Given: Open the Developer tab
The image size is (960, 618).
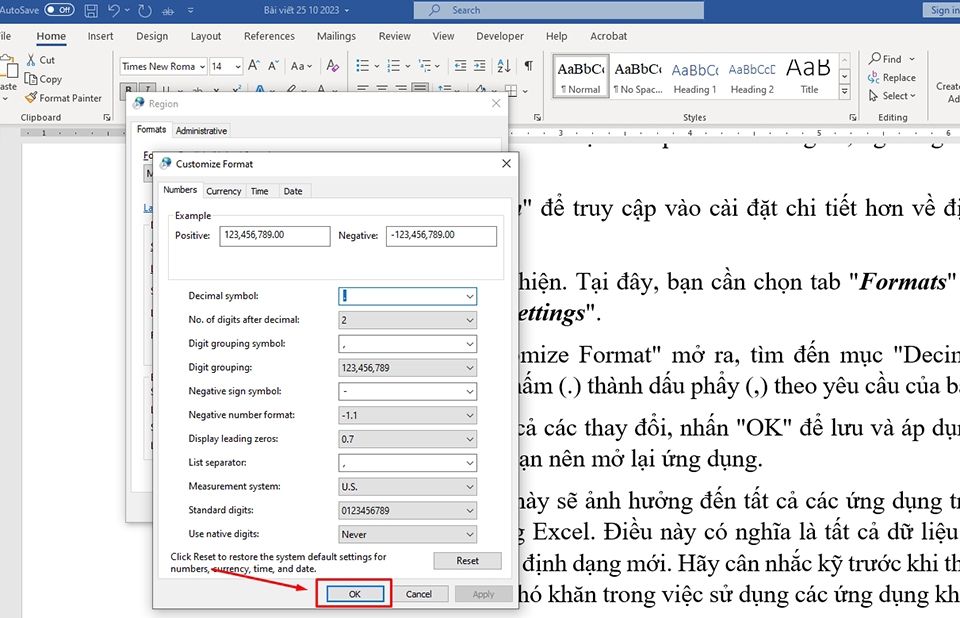Looking at the screenshot, I should point(500,36).
